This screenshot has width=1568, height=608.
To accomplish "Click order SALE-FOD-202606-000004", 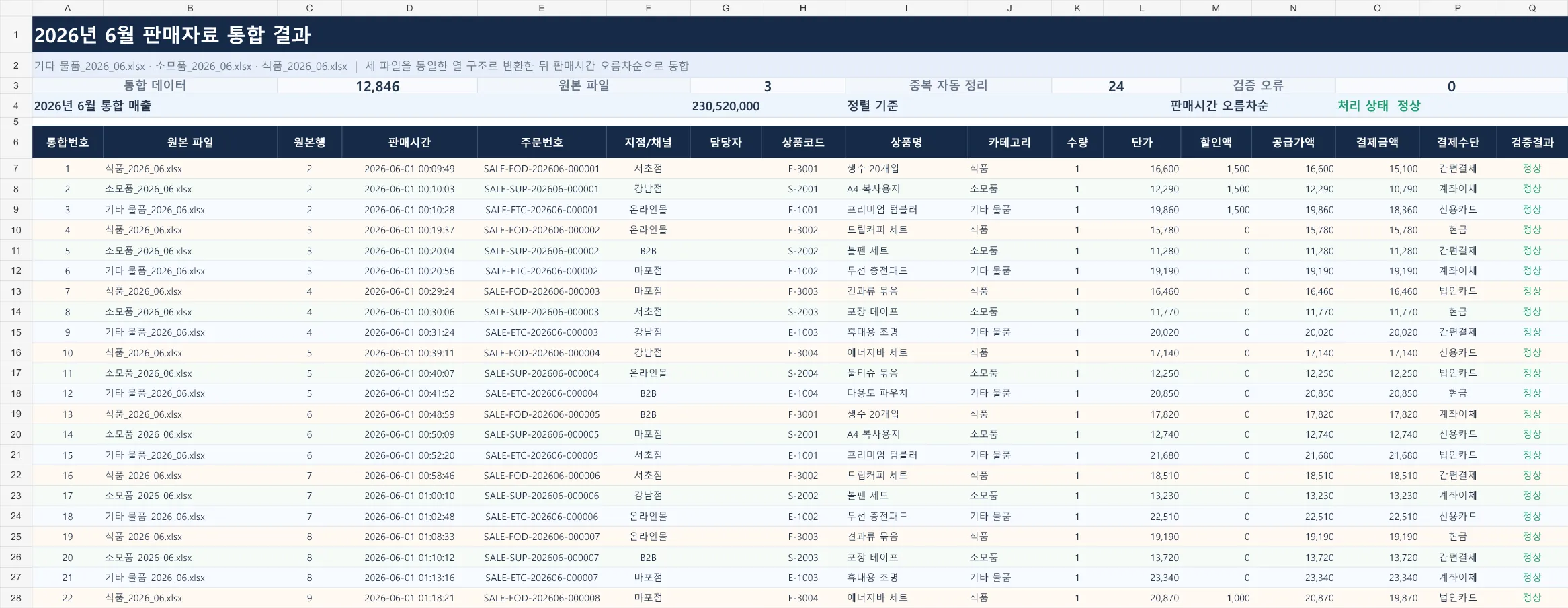I will 542,353.
